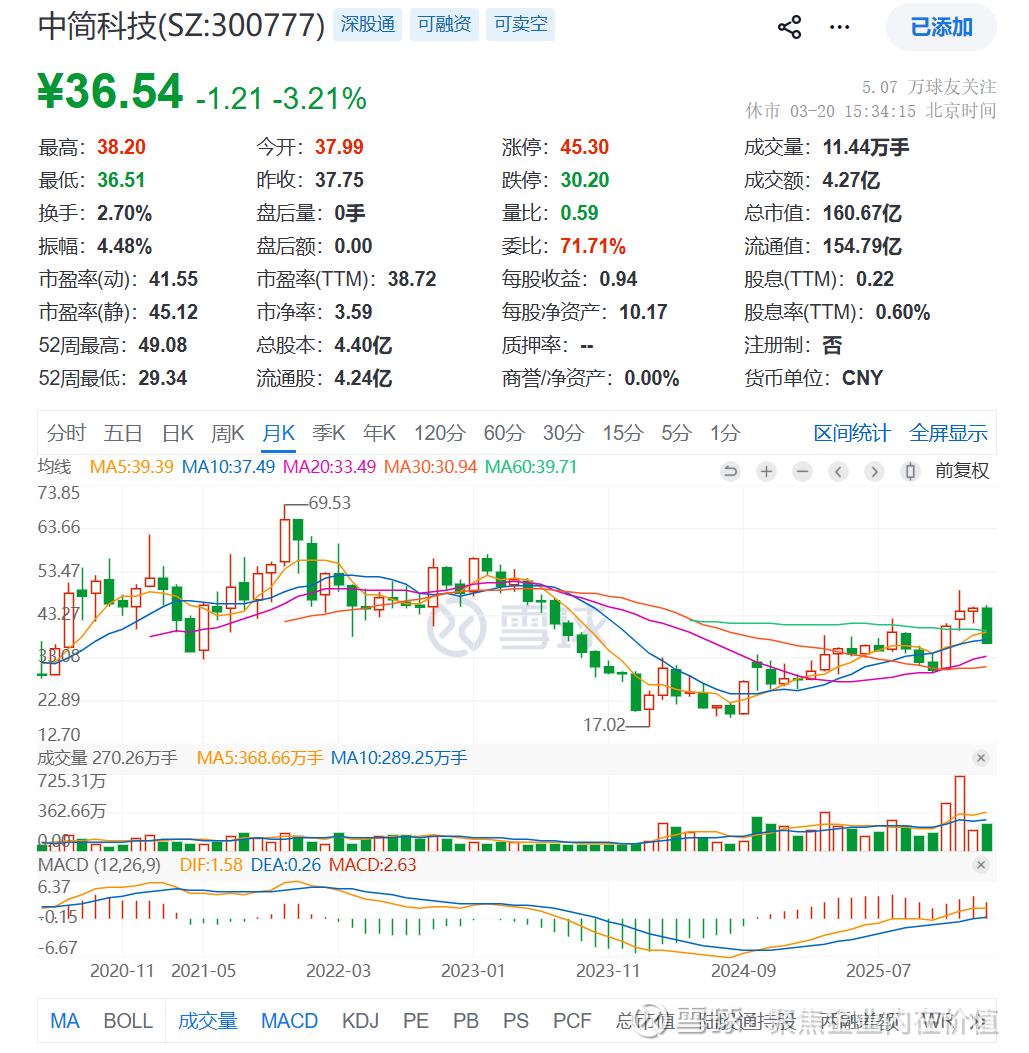Select the 5分 interval tab

[676, 433]
